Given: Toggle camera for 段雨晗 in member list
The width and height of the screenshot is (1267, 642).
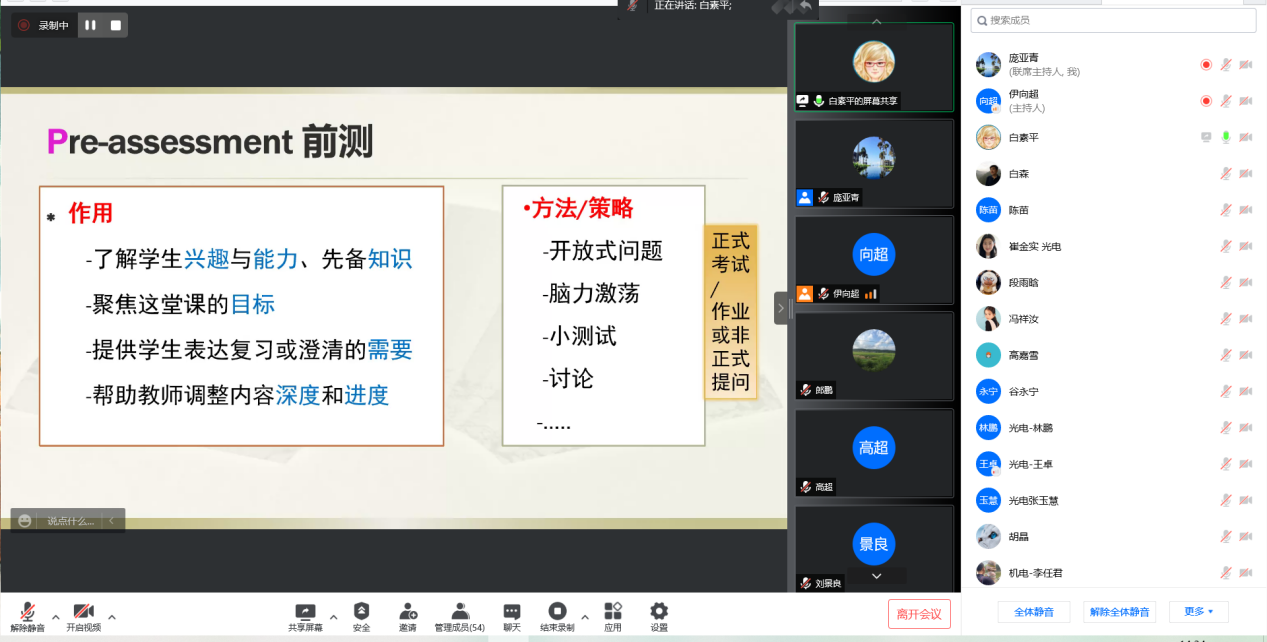Looking at the screenshot, I should [1246, 283].
